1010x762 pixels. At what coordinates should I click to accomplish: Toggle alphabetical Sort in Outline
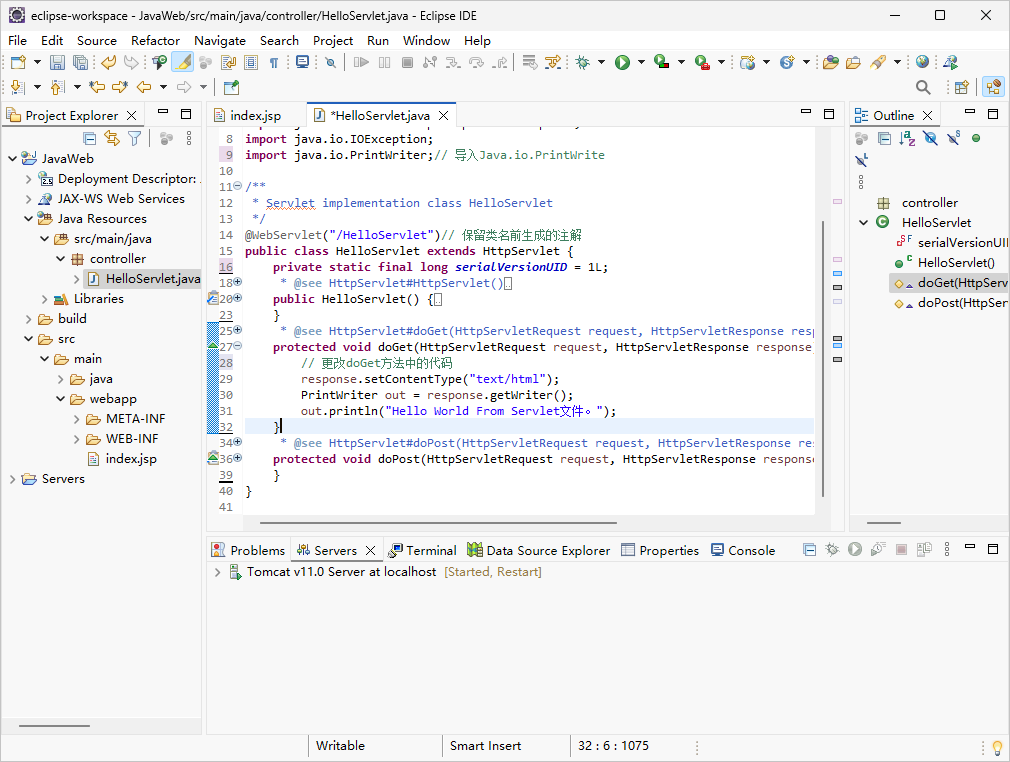click(x=907, y=138)
